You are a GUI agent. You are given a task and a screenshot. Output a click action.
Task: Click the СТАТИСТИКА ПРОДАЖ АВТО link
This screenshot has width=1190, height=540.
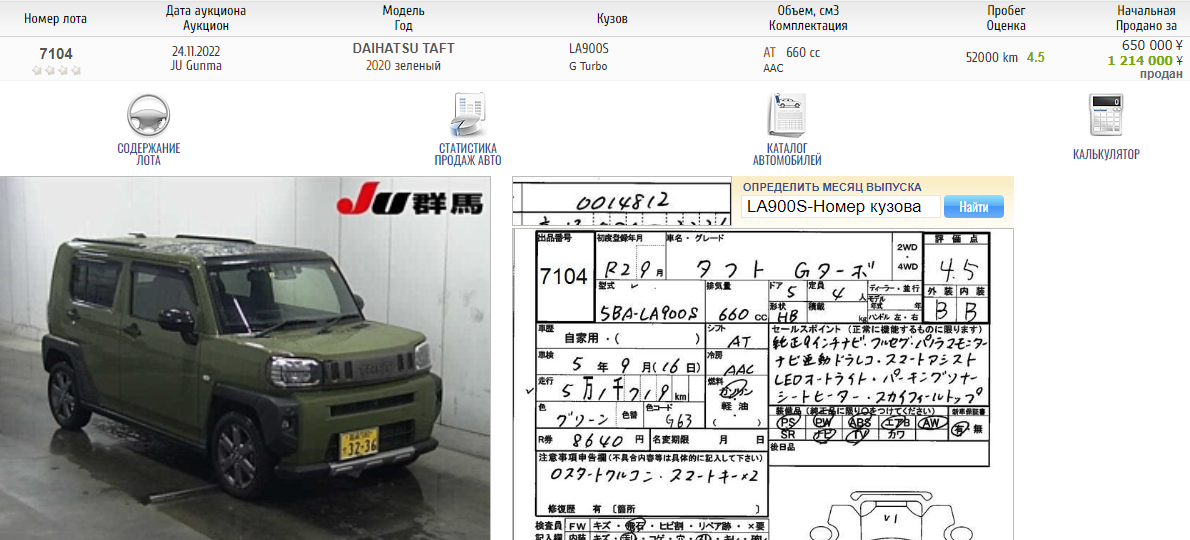click(468, 154)
